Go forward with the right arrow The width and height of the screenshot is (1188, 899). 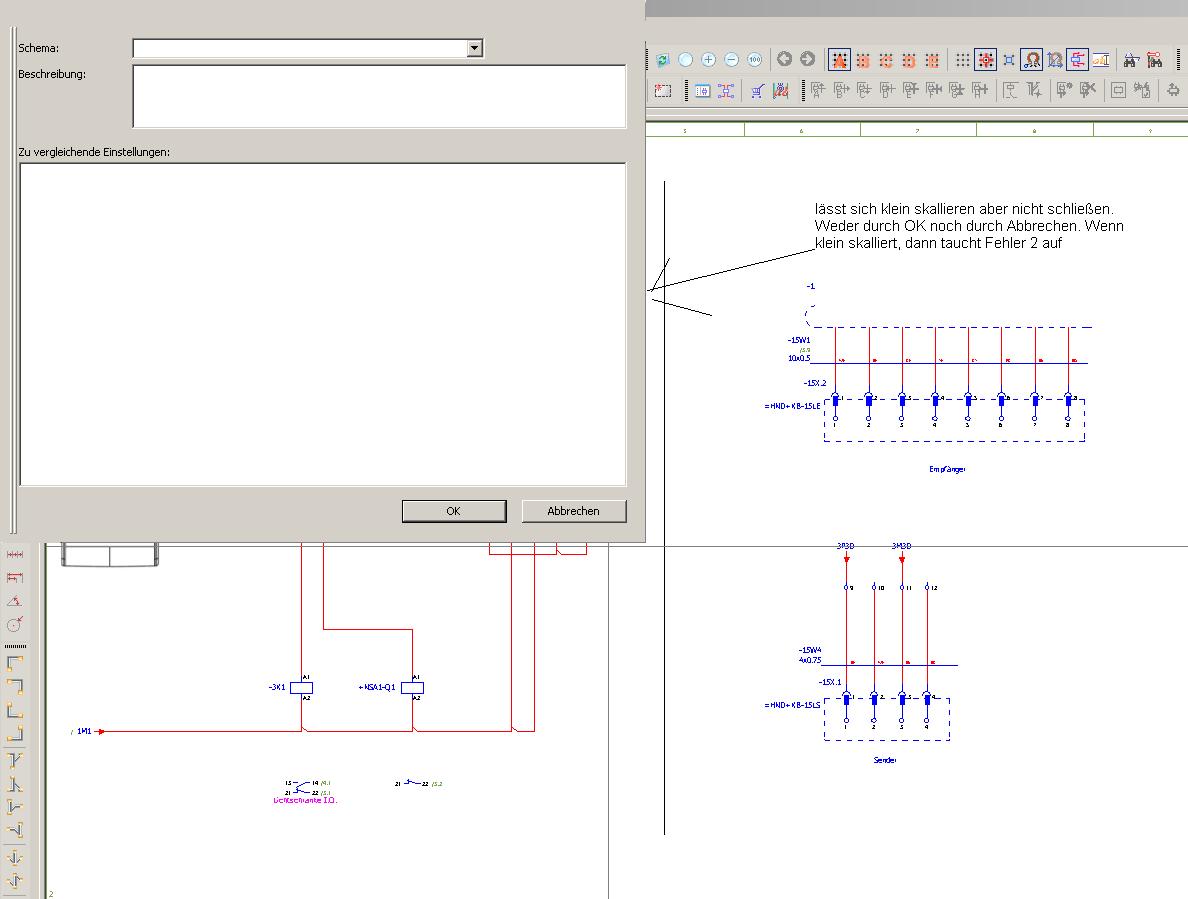click(808, 59)
